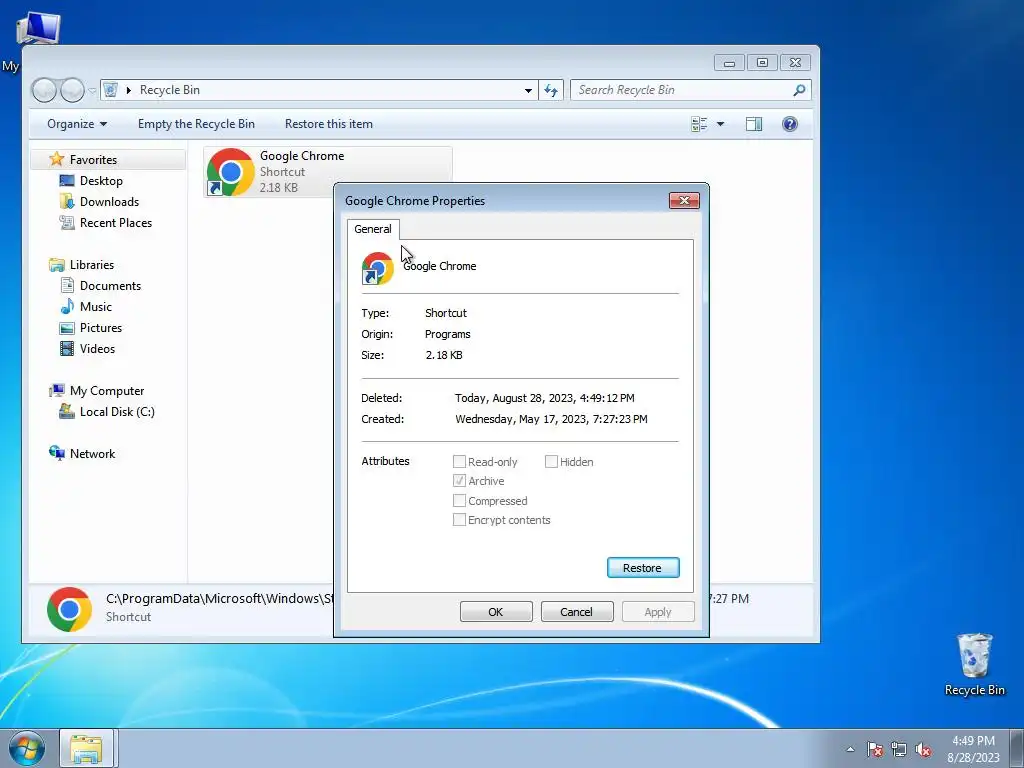The image size is (1024, 768).
Task: Click Windows Explorer taskbar icon
Action: [x=87, y=749]
